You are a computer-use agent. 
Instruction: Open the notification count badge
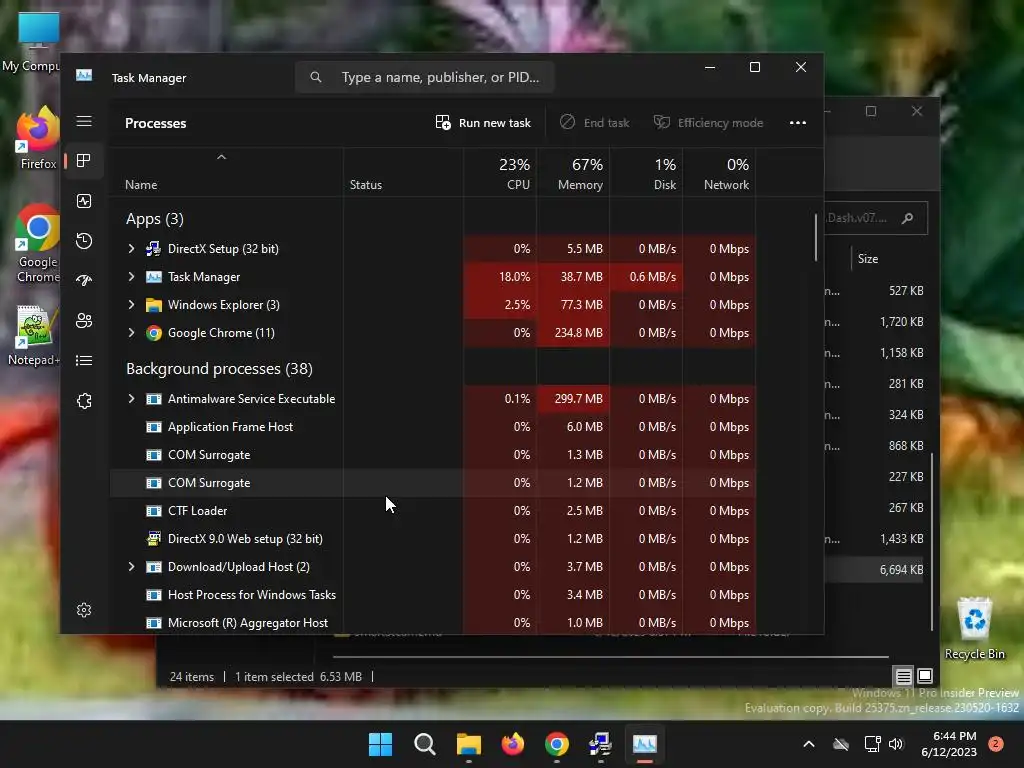(x=995, y=744)
